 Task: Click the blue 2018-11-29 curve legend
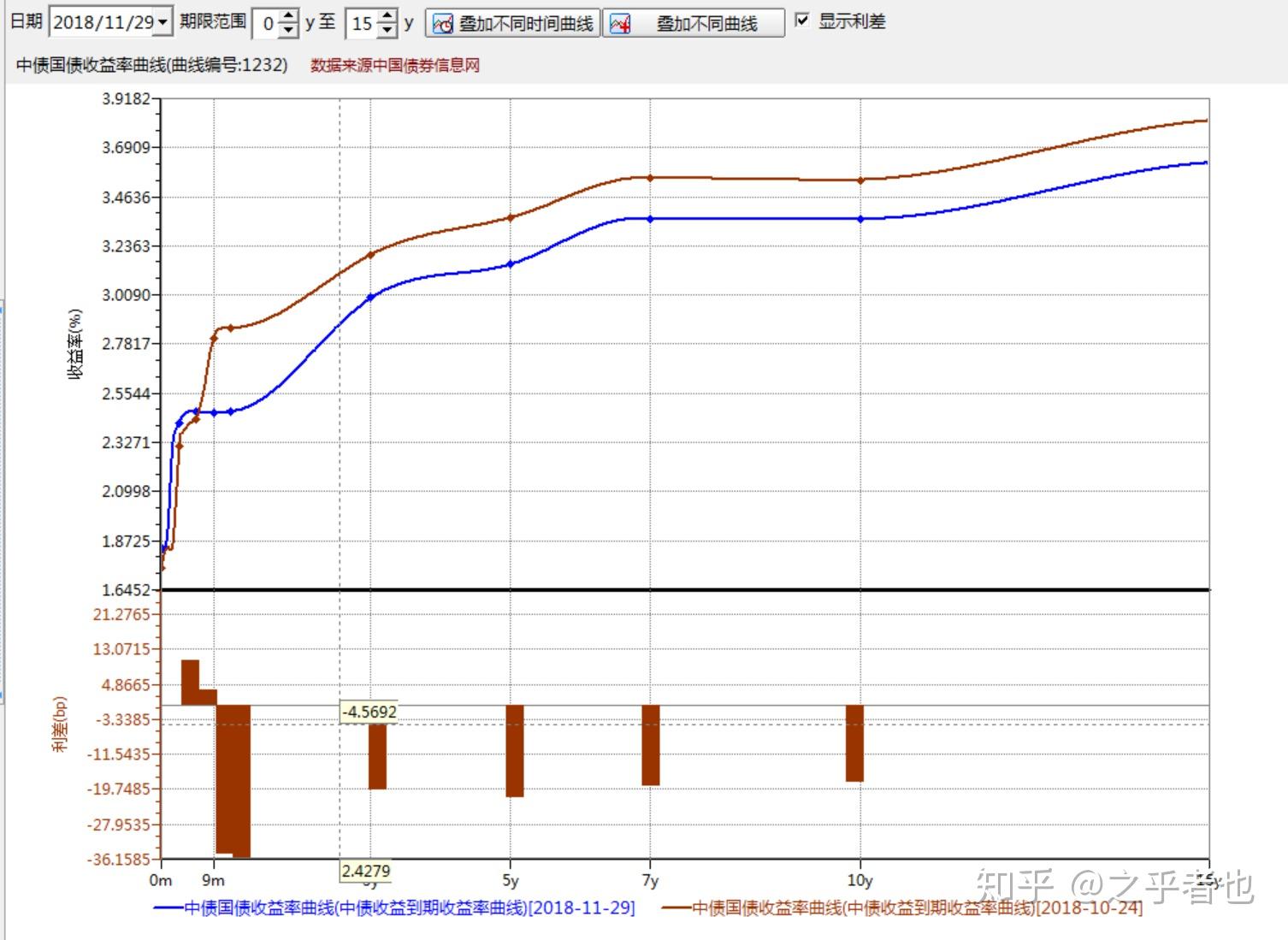tap(395, 907)
